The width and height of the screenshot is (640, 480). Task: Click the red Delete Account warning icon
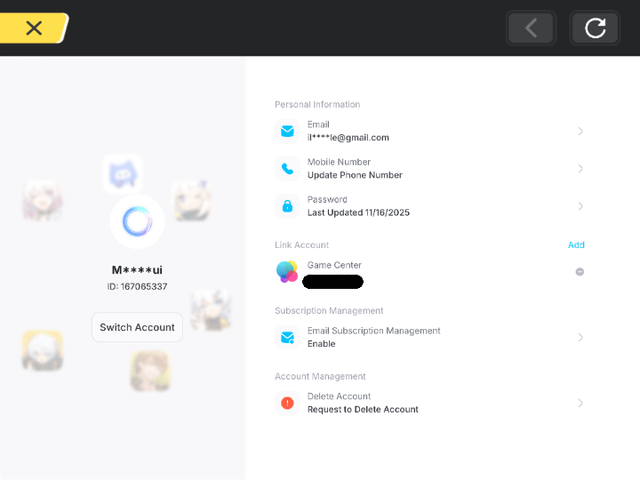pyautogui.click(x=287, y=403)
